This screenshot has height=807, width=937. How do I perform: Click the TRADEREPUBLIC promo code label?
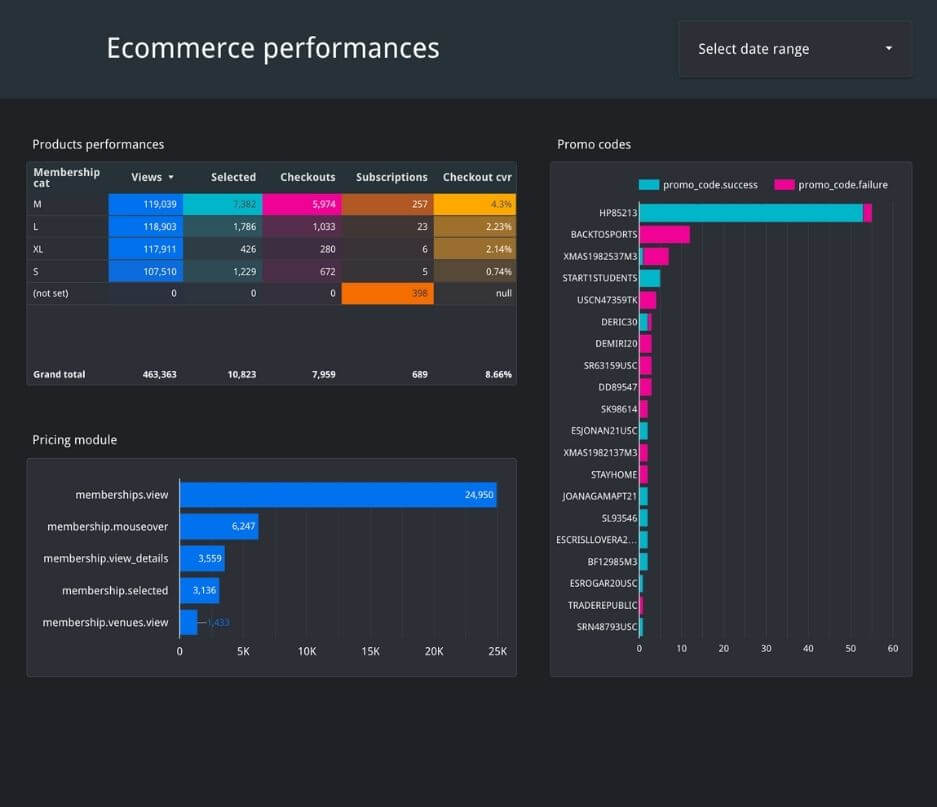(x=602, y=606)
